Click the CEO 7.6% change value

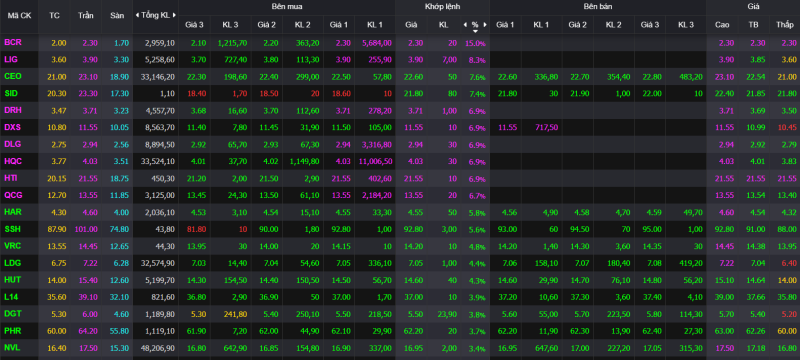point(477,77)
